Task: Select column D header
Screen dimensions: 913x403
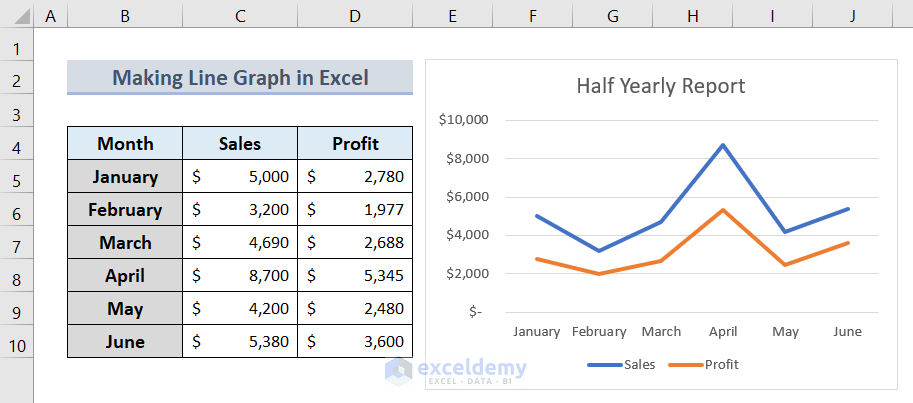Action: 355,17
